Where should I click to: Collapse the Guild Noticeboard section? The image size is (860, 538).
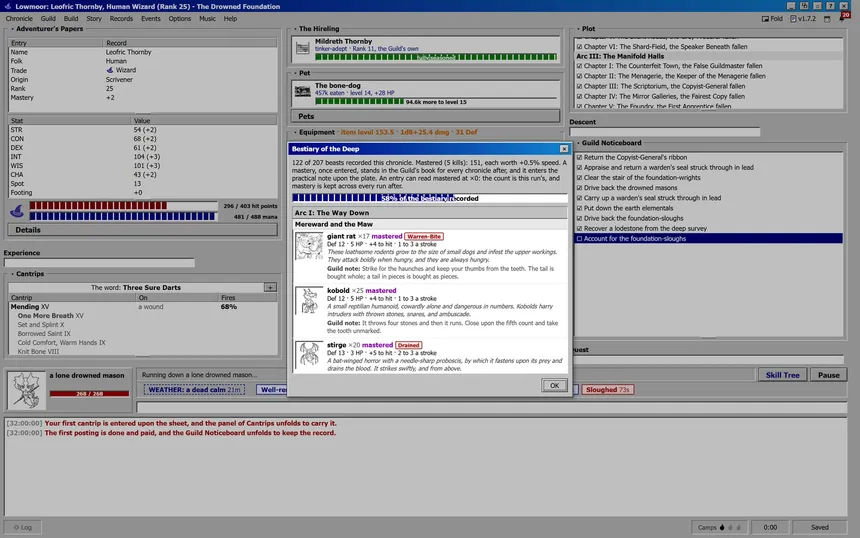[578, 143]
